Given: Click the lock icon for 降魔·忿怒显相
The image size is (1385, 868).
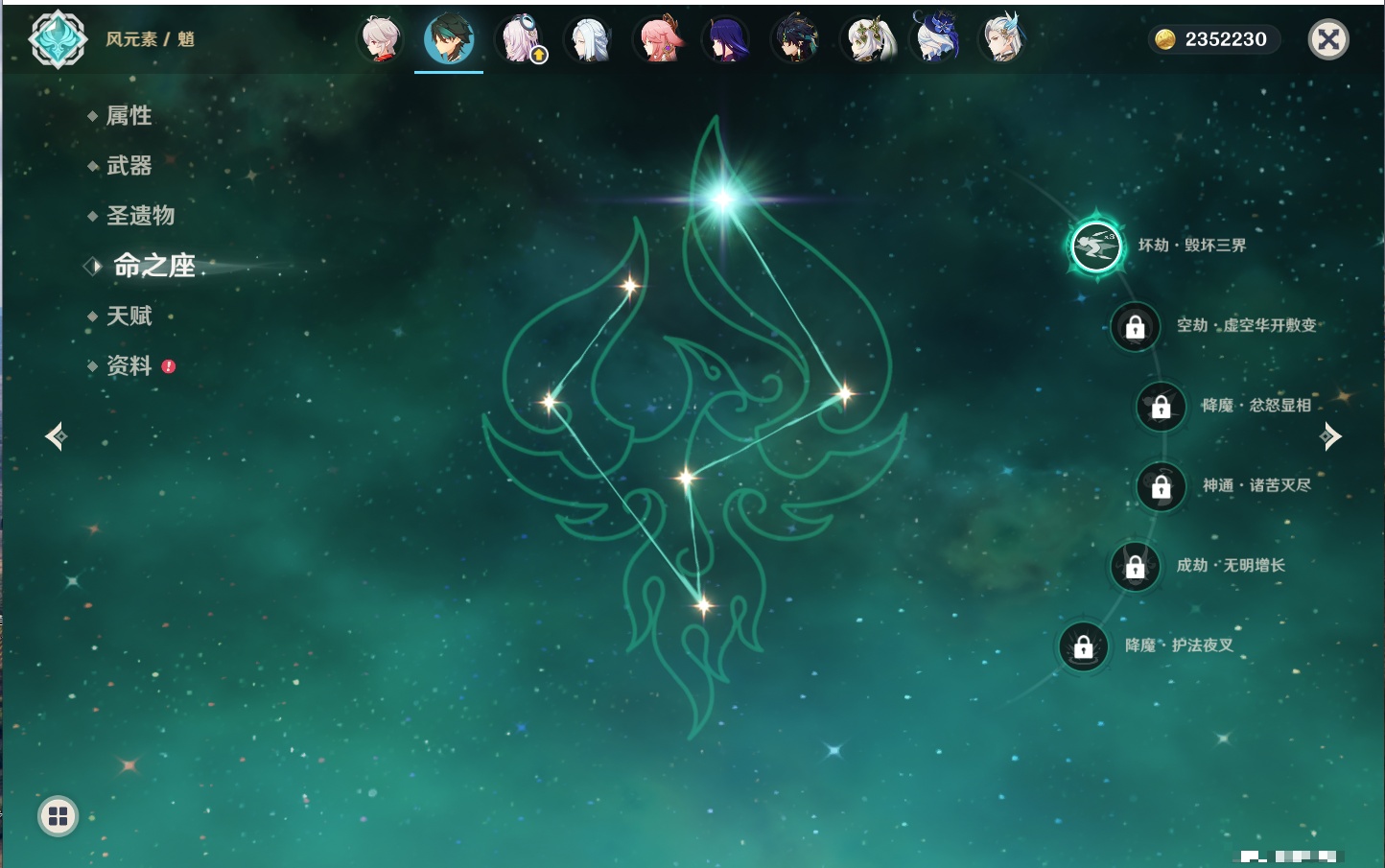Looking at the screenshot, I should 1161,407.
